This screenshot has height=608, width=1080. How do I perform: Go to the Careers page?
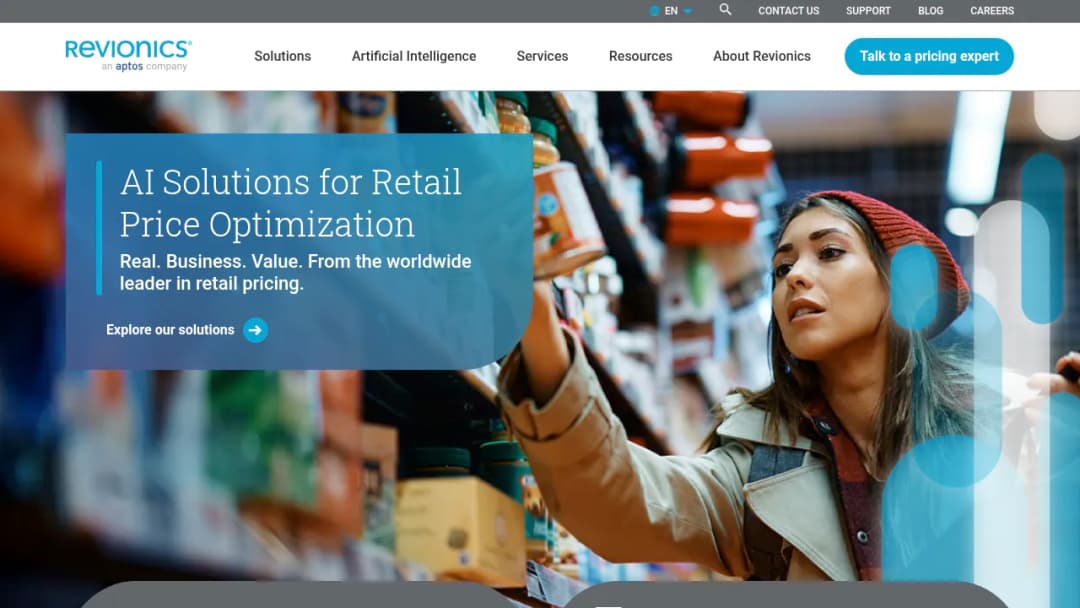[992, 11]
